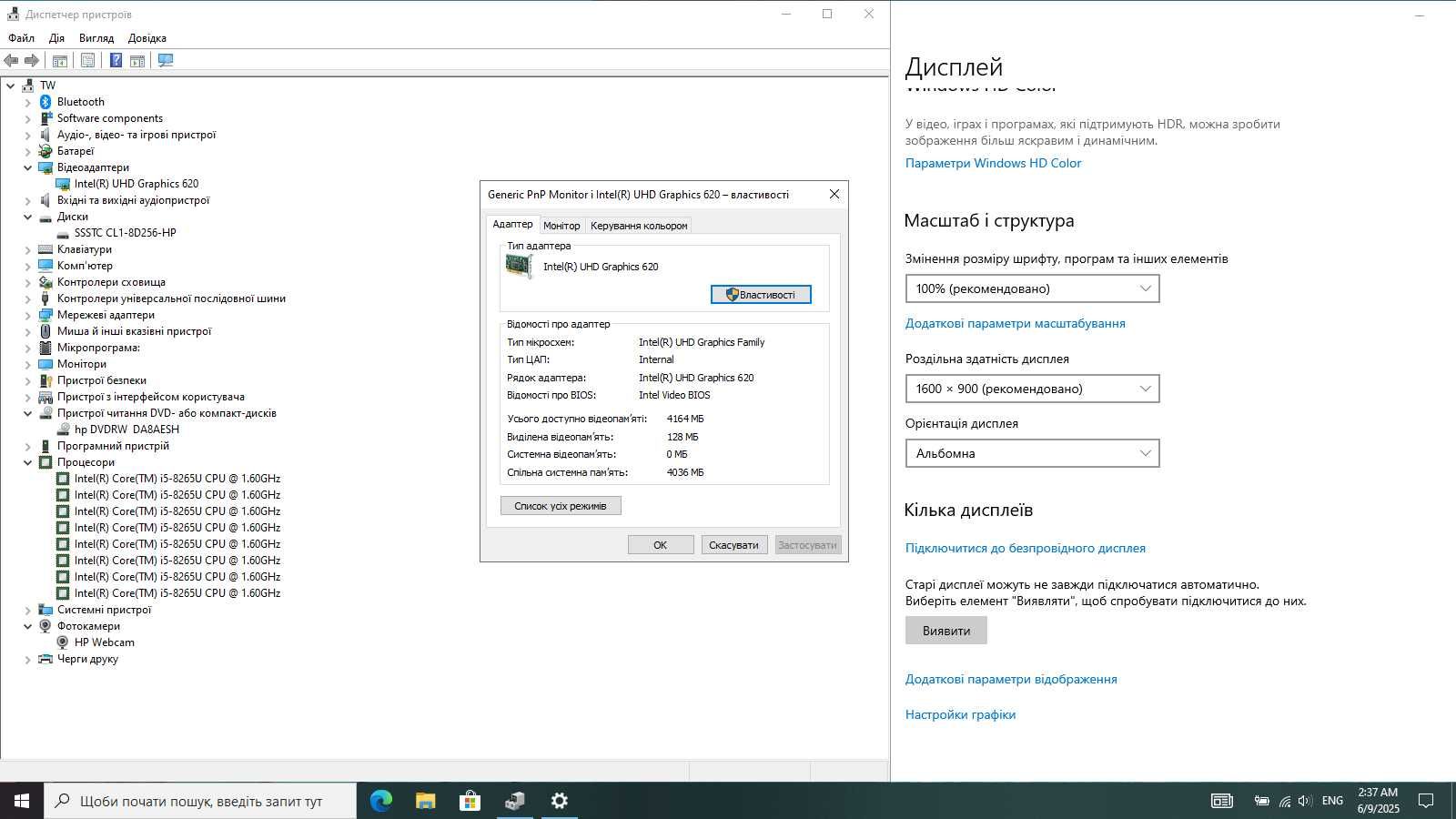The width and height of the screenshot is (1456, 819).
Task: Expand the Системні пристрої node
Action: (28, 610)
